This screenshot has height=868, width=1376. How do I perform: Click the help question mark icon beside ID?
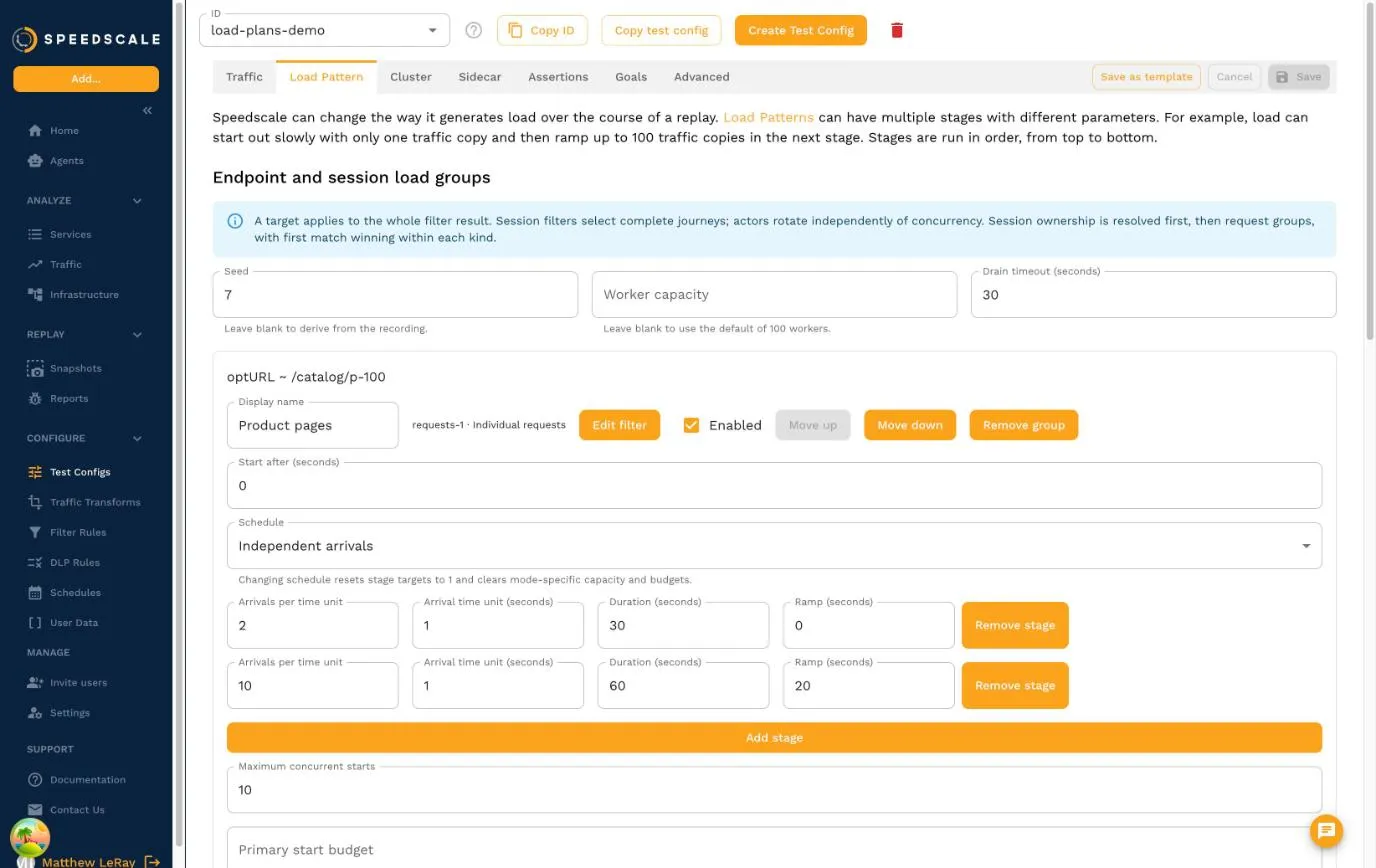coord(474,30)
